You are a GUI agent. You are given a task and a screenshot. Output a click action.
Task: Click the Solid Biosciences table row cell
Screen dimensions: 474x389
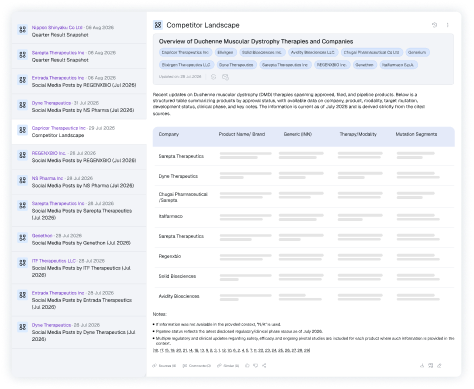pyautogui.click(x=177, y=276)
